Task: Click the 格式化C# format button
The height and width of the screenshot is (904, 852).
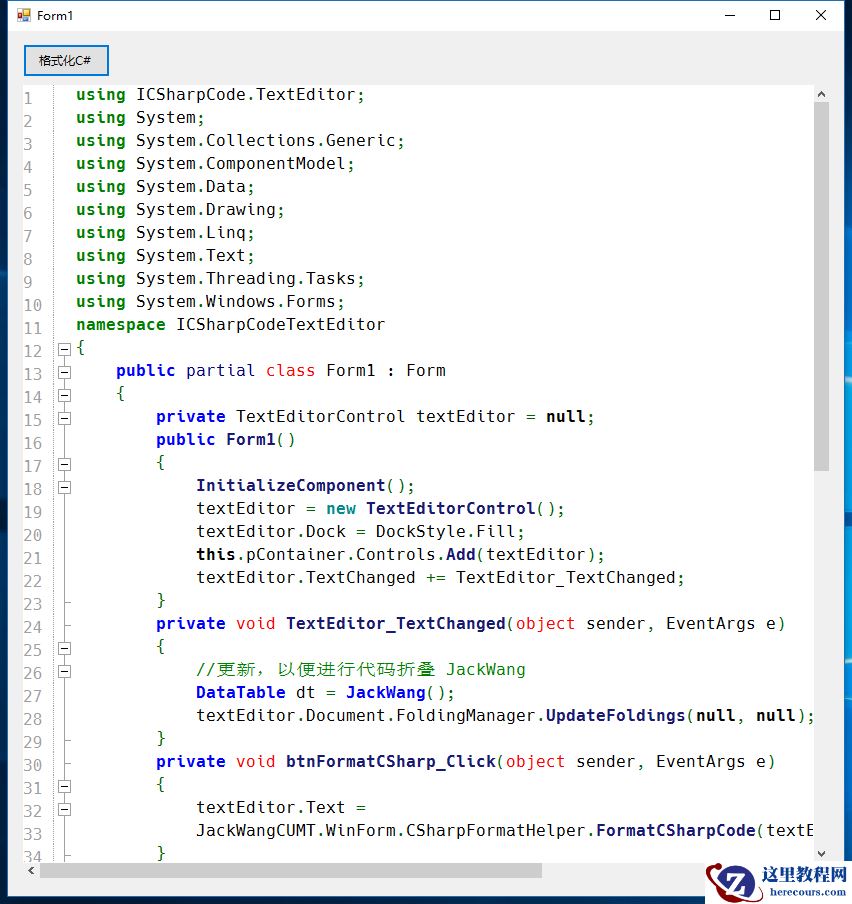Action: click(66, 60)
